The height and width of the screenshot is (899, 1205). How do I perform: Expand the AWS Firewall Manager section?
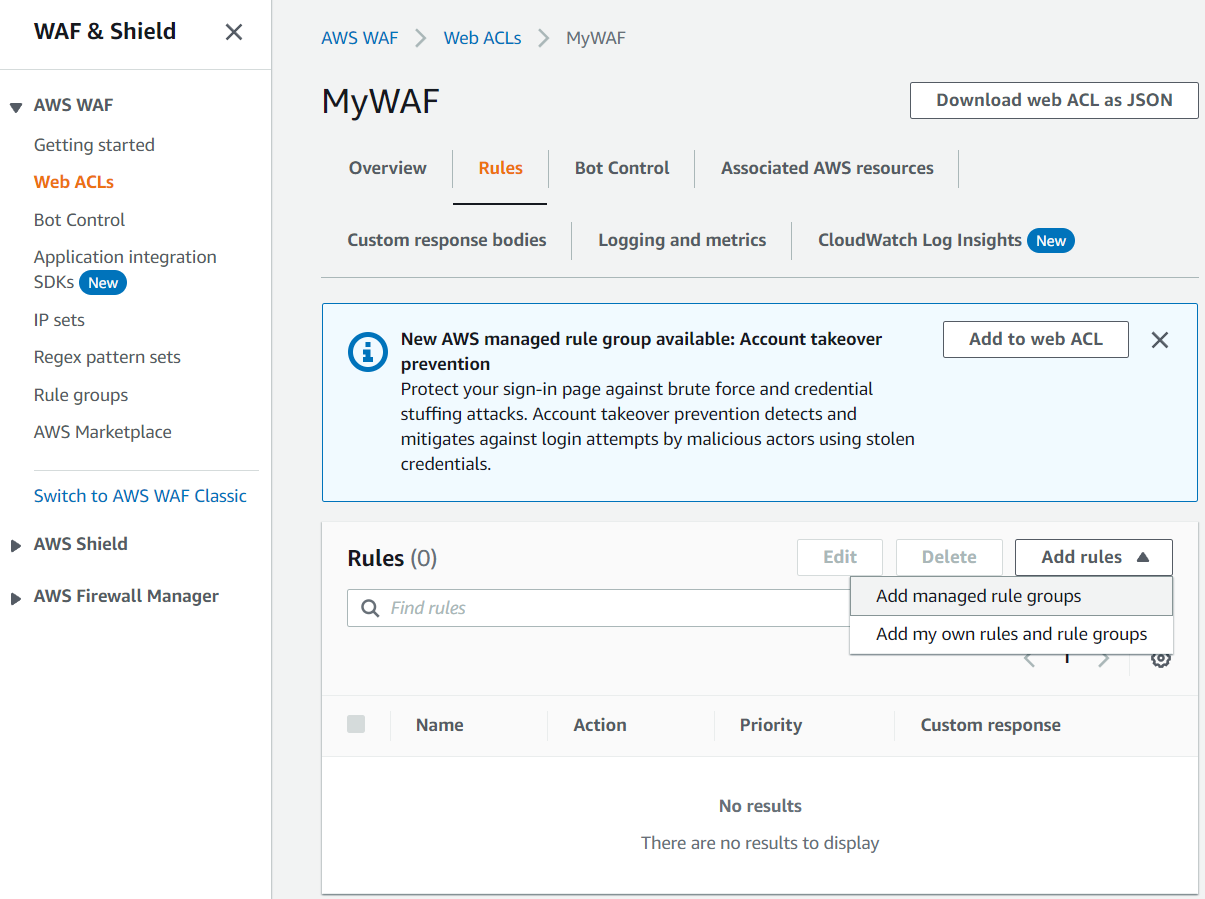16,598
